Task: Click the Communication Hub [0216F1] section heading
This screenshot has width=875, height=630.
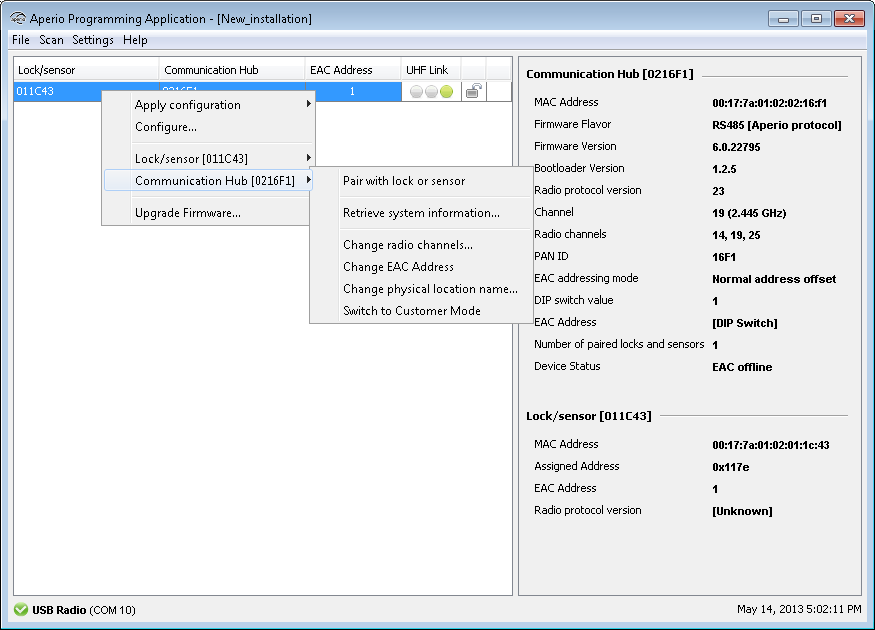Action: click(x=610, y=74)
